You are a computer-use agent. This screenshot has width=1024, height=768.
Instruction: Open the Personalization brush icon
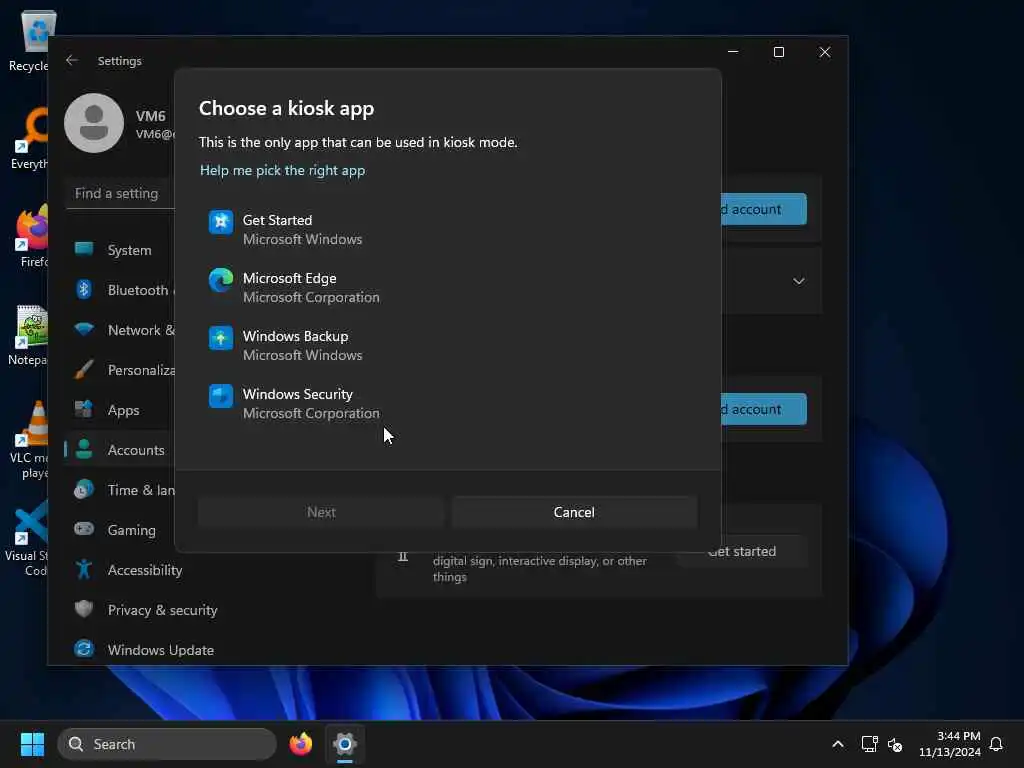(84, 370)
